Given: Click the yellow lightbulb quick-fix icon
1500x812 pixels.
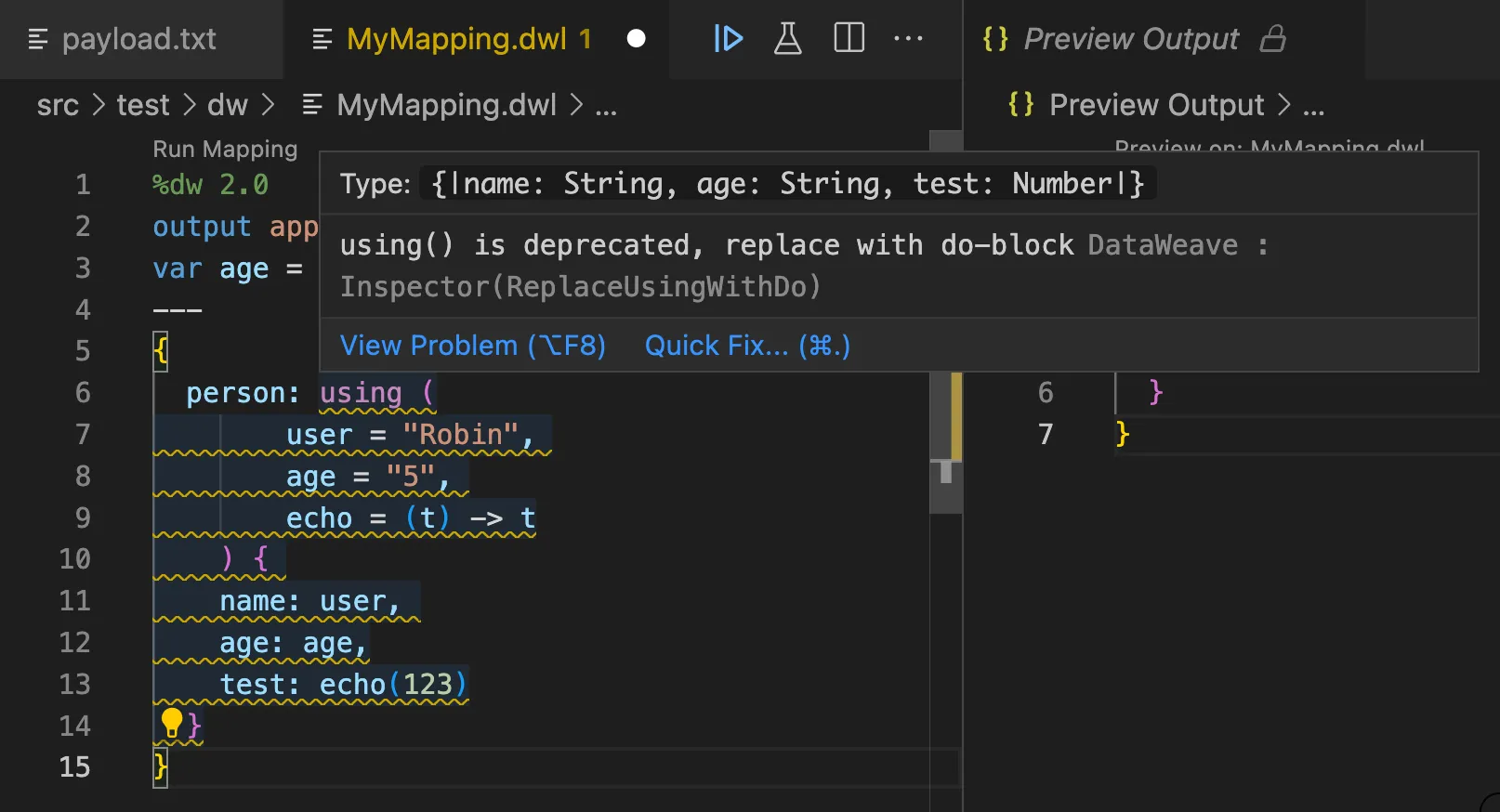Looking at the screenshot, I should pos(172,722).
